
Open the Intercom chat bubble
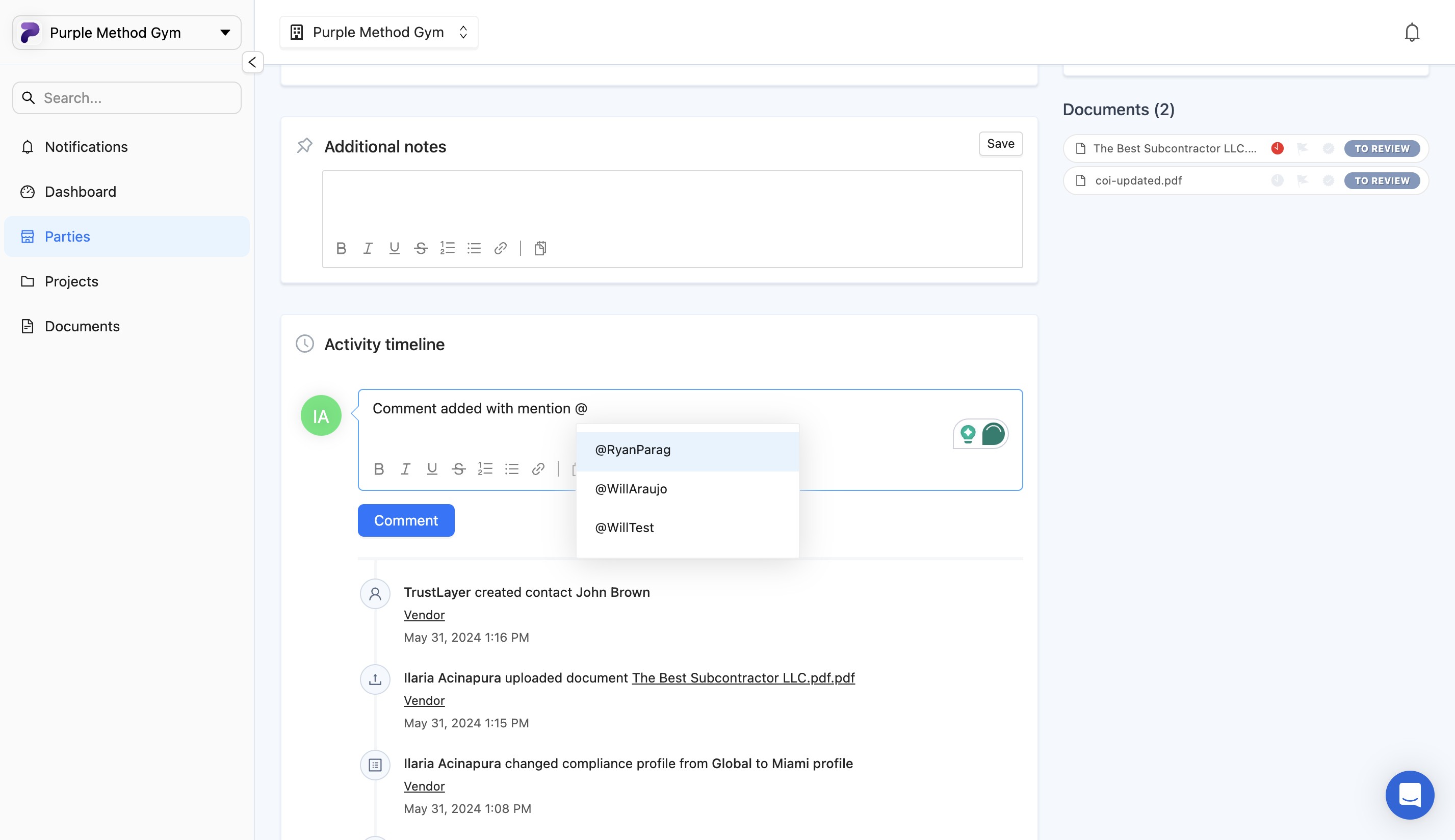point(1410,795)
